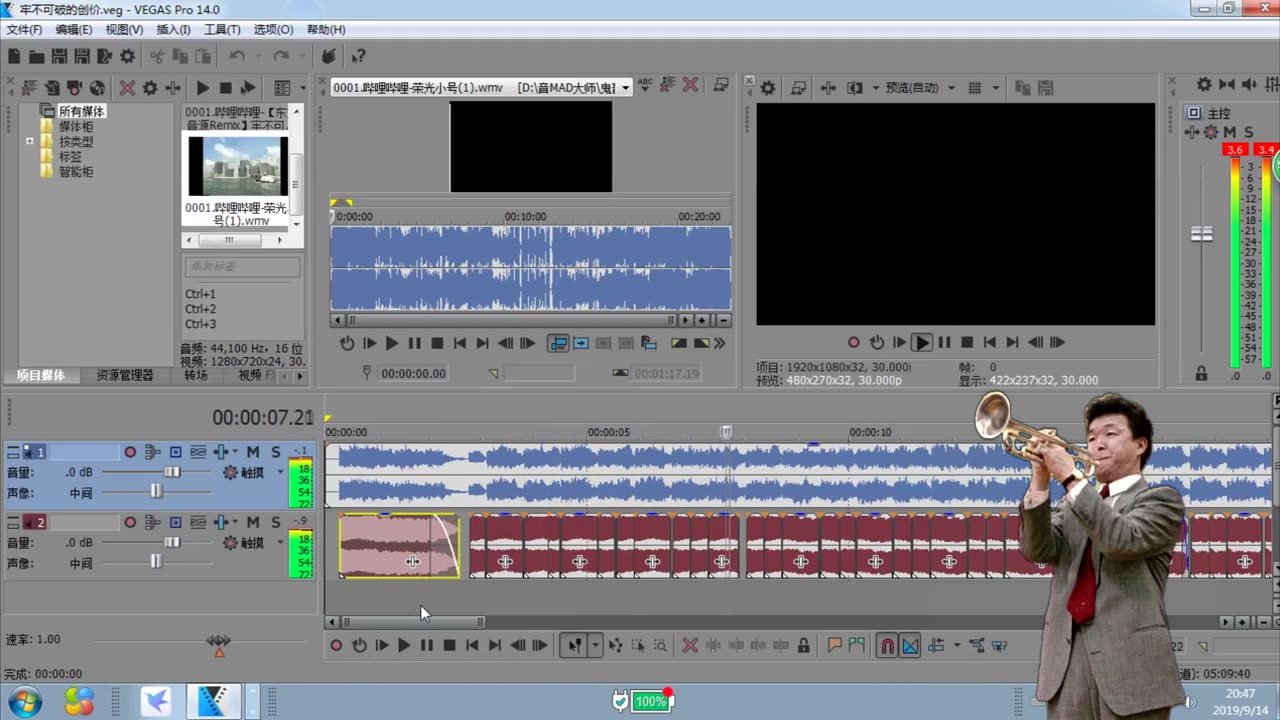The image size is (1280, 720).
Task: Arm track 2 for recording
Action: pos(130,522)
